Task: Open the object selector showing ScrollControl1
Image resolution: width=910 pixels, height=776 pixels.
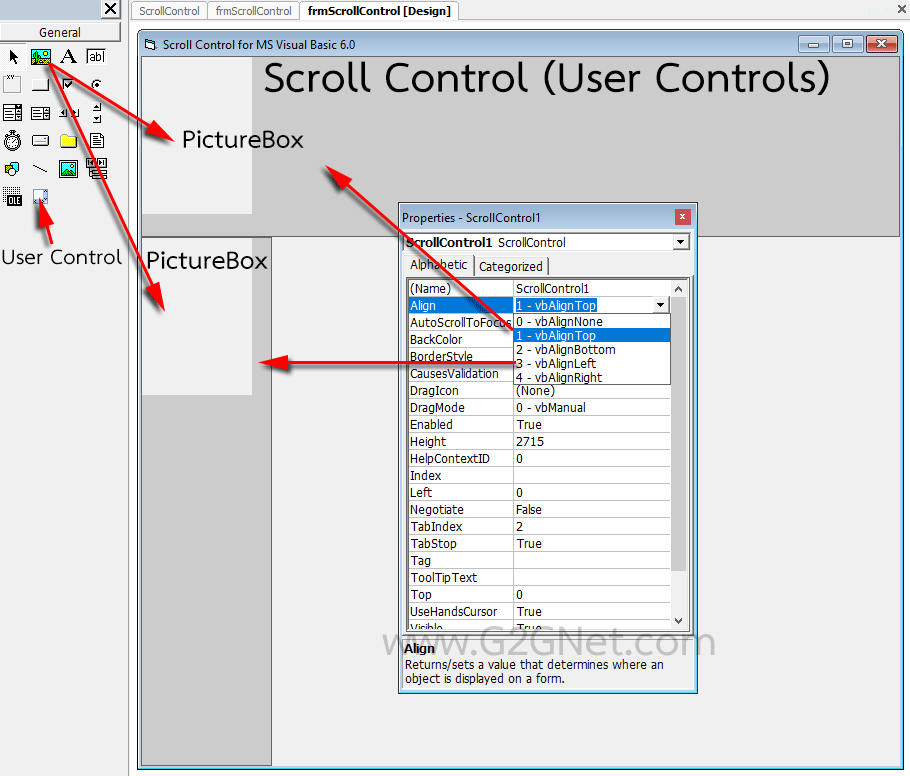Action: (x=680, y=242)
